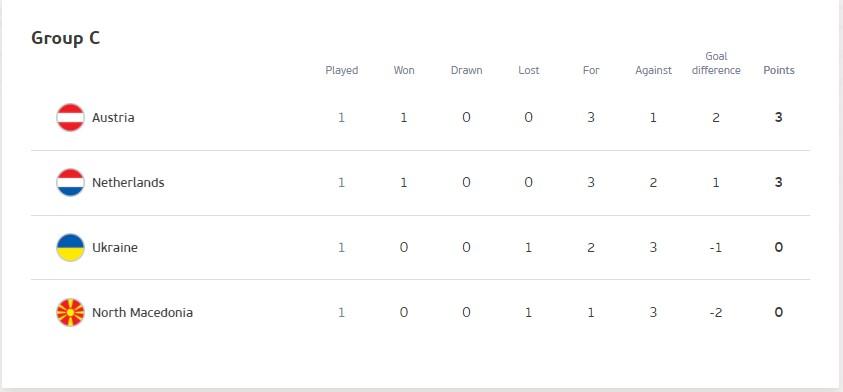Click Austria's points value
Viewport: 843px width, 392px height.
(x=778, y=117)
